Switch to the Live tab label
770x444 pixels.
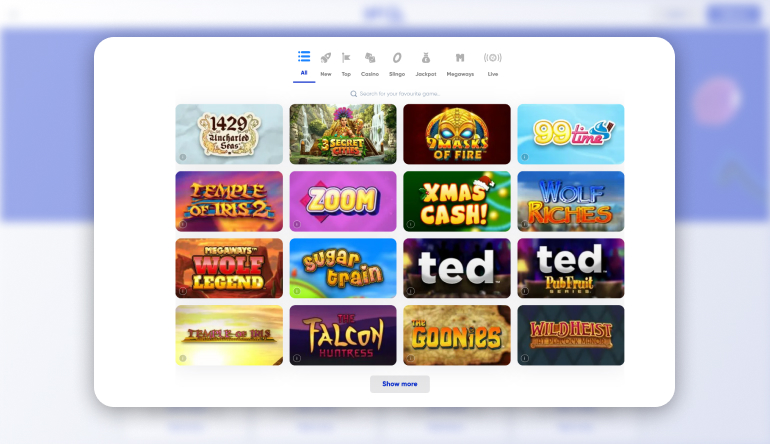[x=493, y=74]
